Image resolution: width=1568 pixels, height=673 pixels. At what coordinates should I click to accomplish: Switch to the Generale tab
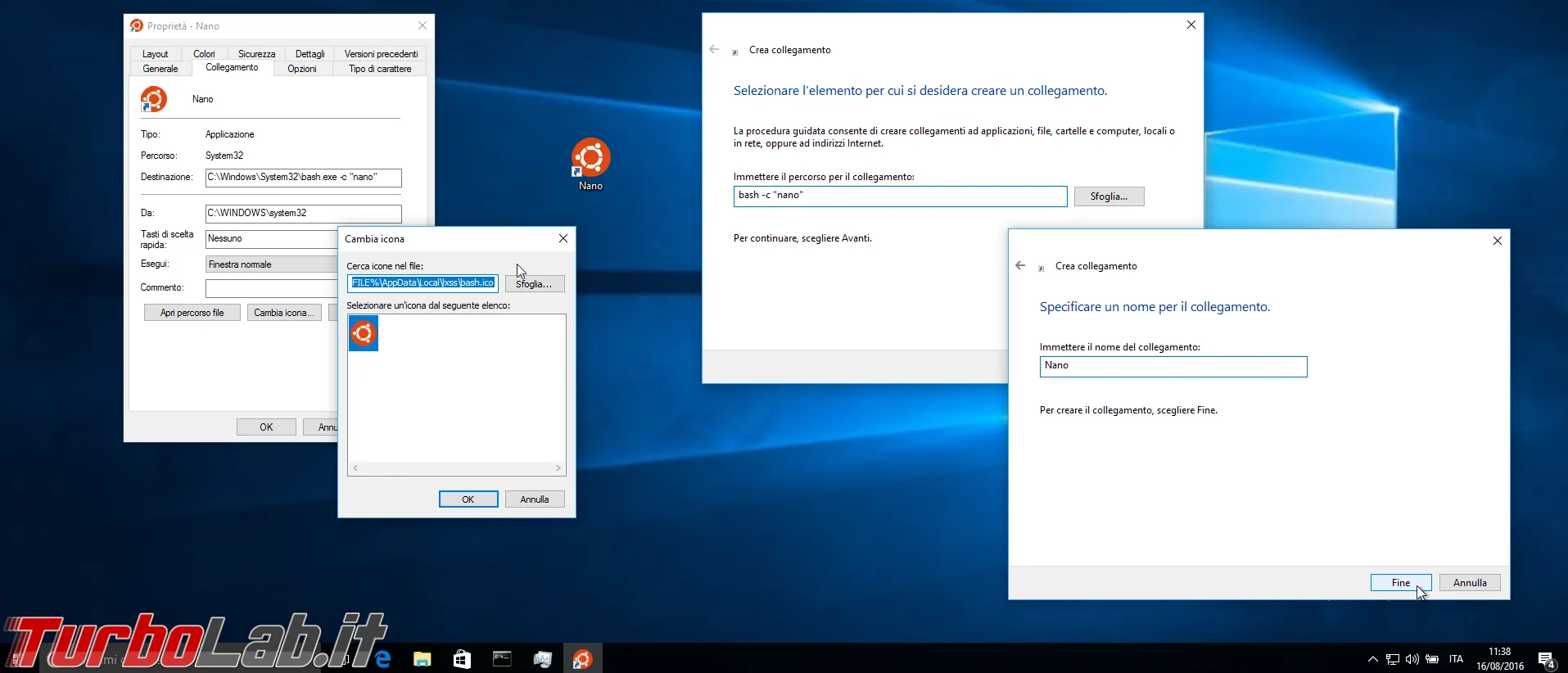(x=160, y=69)
